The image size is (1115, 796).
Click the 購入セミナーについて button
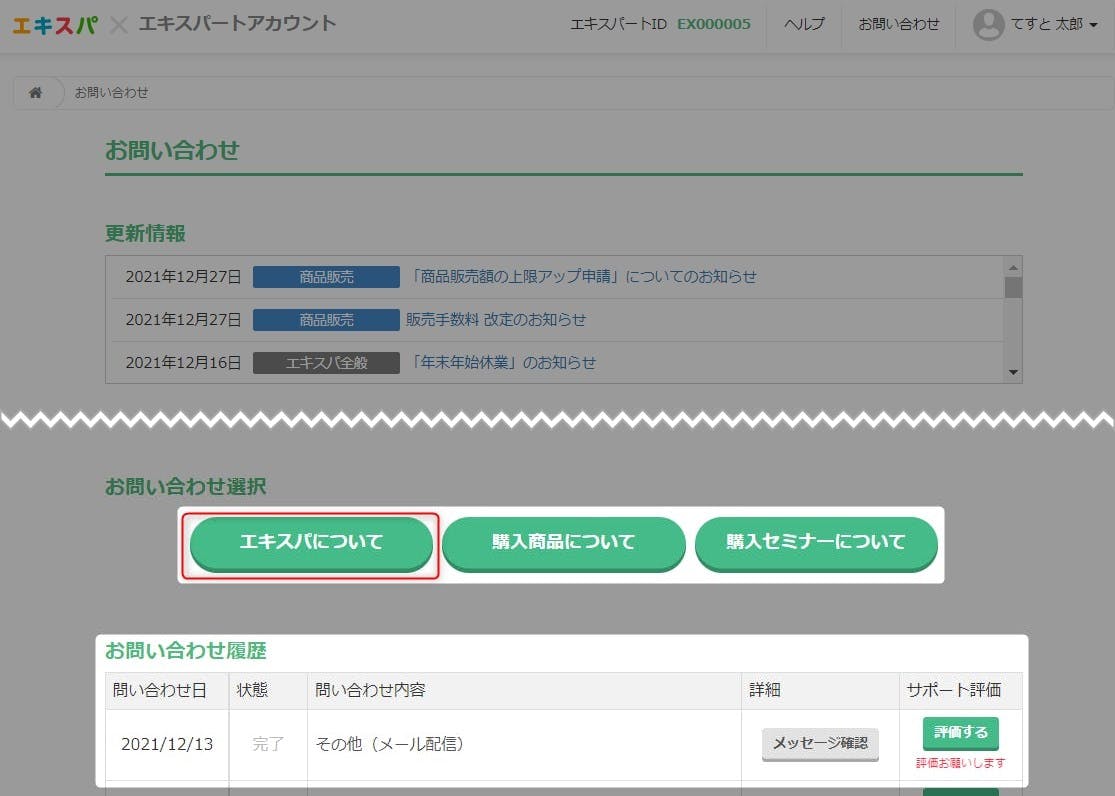point(816,543)
